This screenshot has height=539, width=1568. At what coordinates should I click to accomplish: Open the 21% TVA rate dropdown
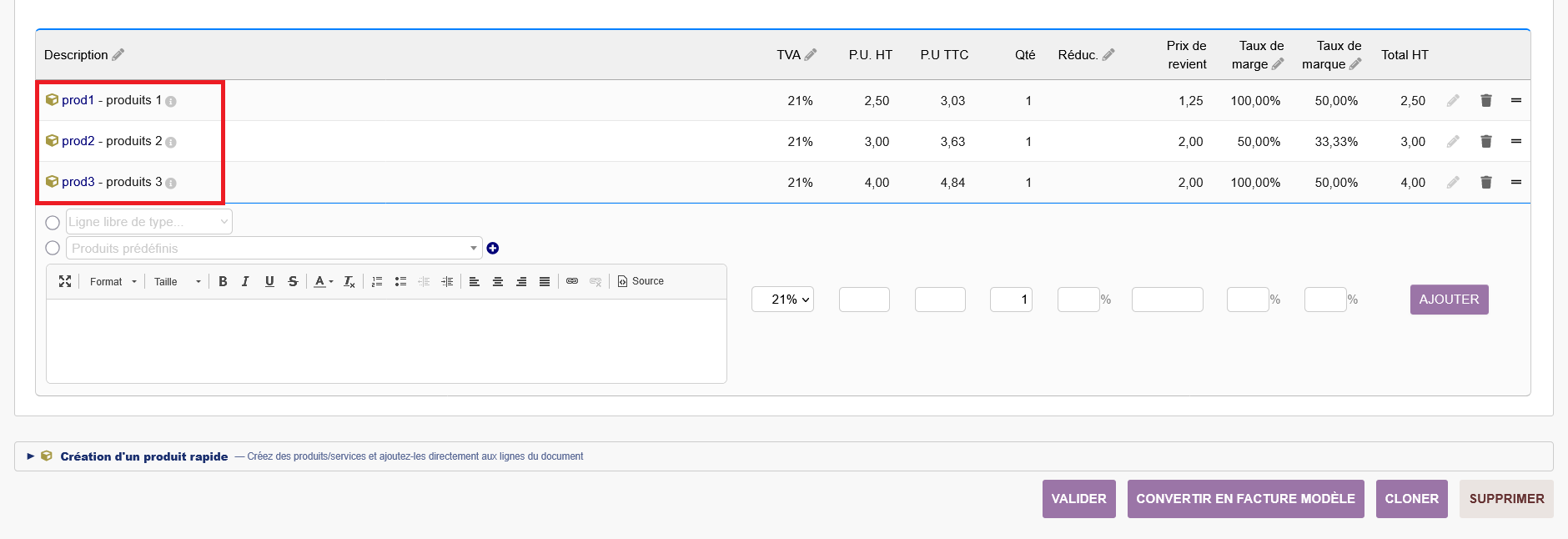(x=782, y=300)
